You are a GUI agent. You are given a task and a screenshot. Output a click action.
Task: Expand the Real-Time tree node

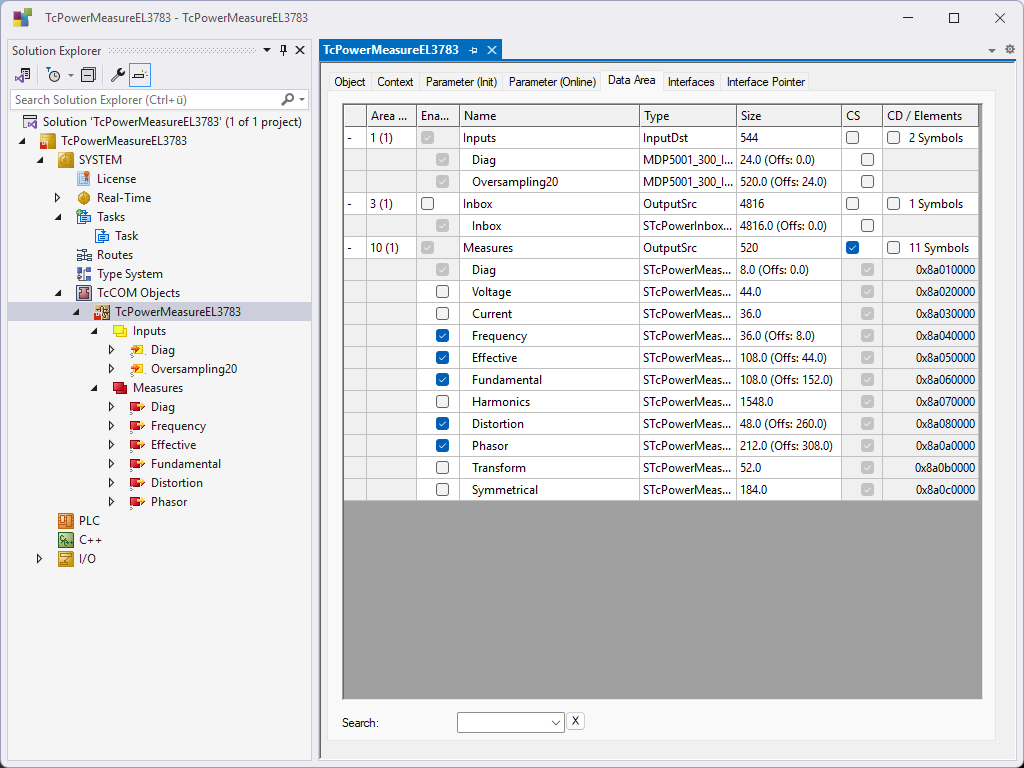click(57, 197)
